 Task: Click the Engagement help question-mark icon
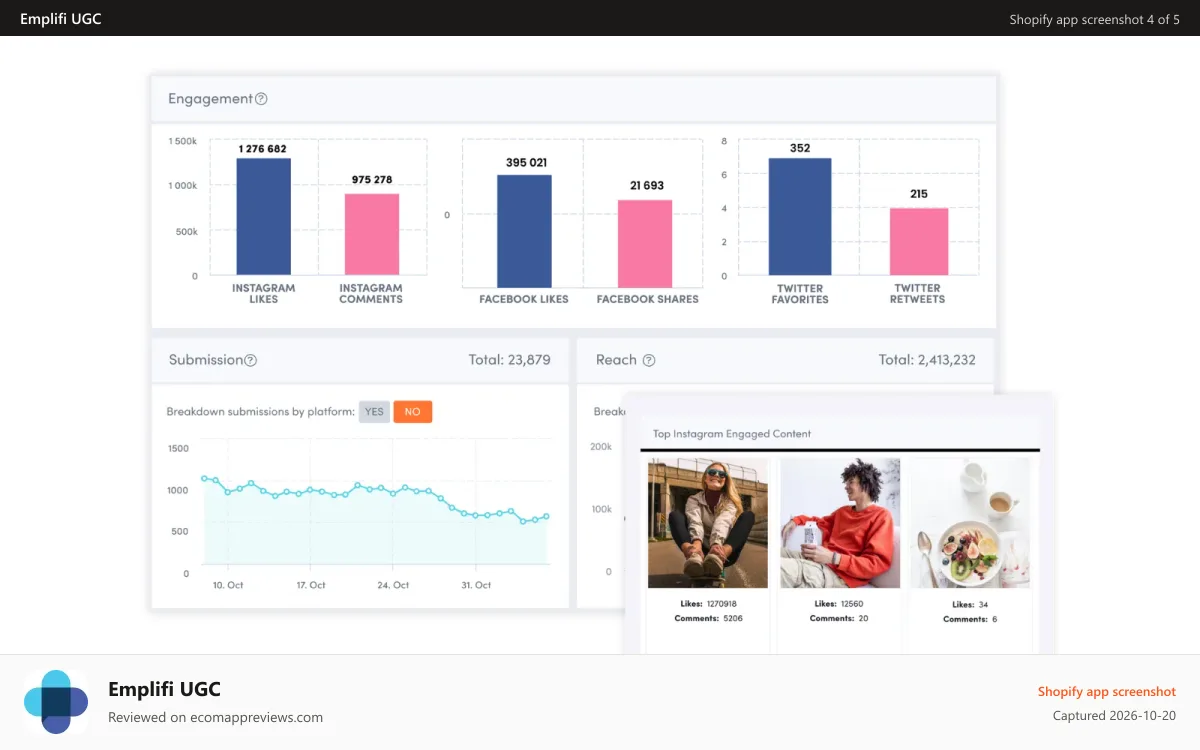point(261,99)
